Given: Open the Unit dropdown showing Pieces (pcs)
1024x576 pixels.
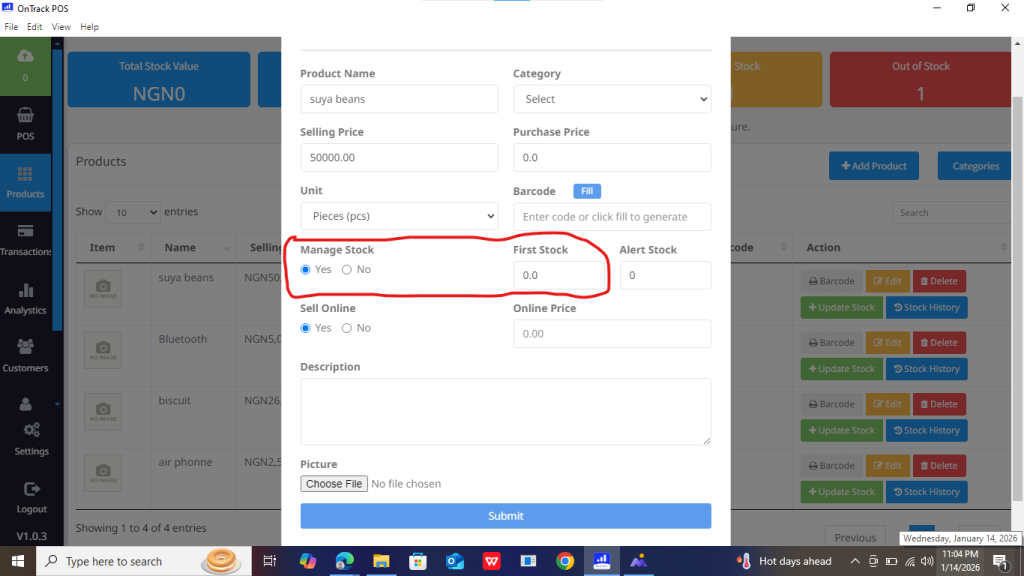Looking at the screenshot, I should [399, 216].
